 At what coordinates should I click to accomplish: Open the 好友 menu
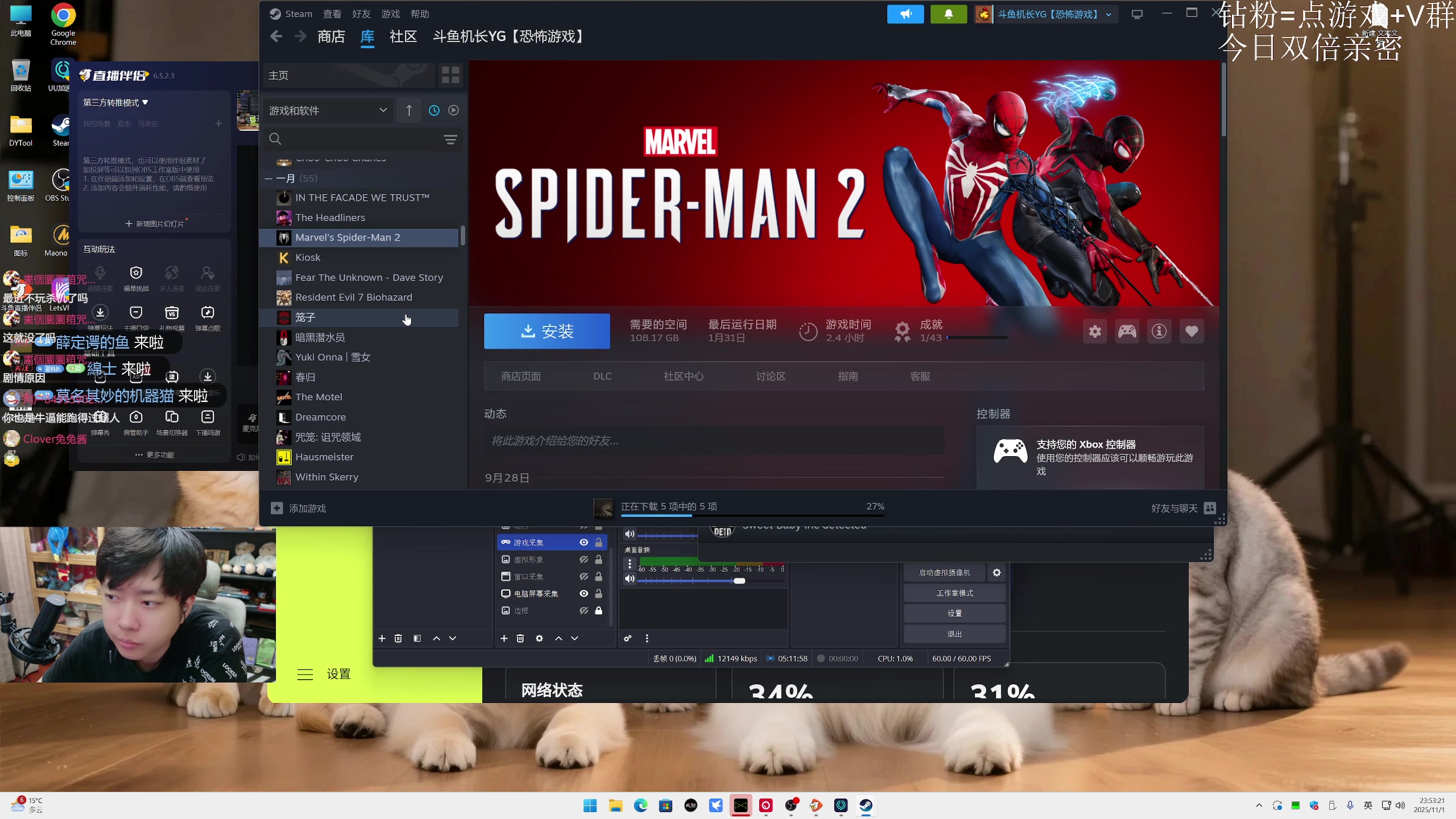coord(361,14)
